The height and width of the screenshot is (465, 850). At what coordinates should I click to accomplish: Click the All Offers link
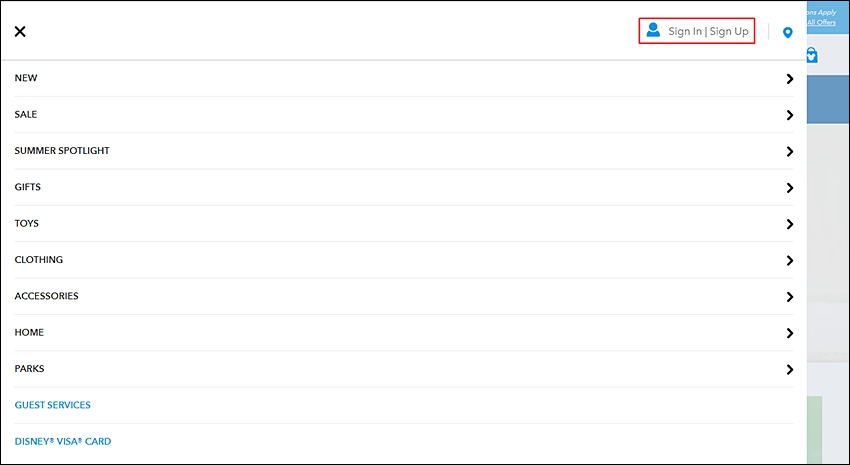tap(821, 22)
